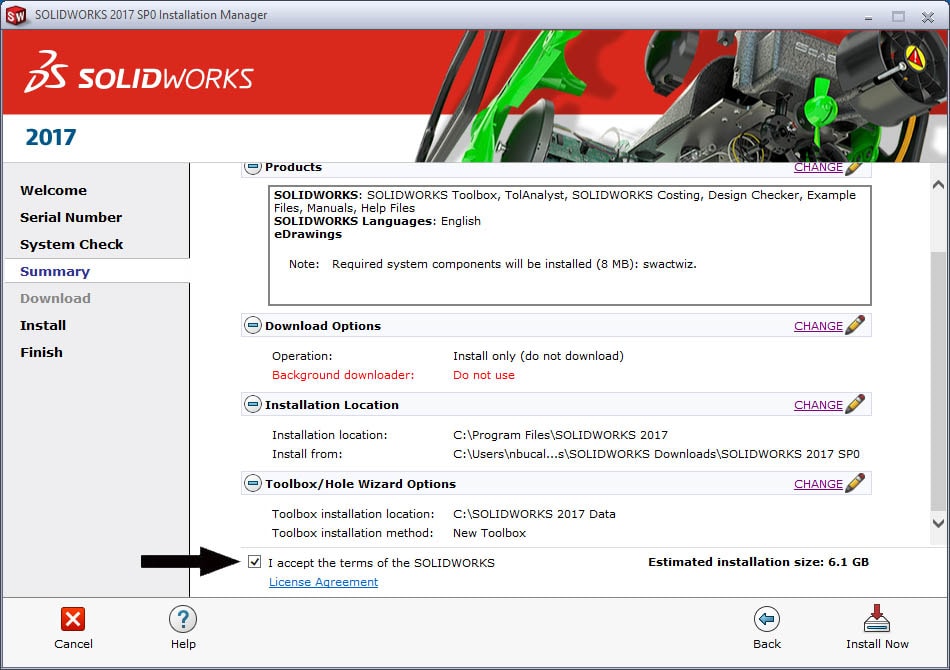Screen dimensions: 950x670
Task: Select the Install step in sidebar
Action: [42, 325]
